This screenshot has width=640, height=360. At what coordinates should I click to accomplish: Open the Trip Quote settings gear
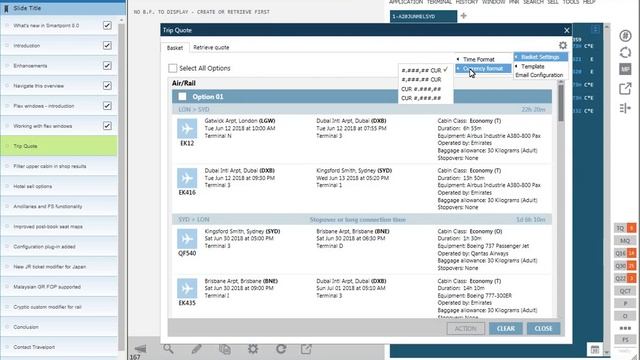click(x=563, y=45)
